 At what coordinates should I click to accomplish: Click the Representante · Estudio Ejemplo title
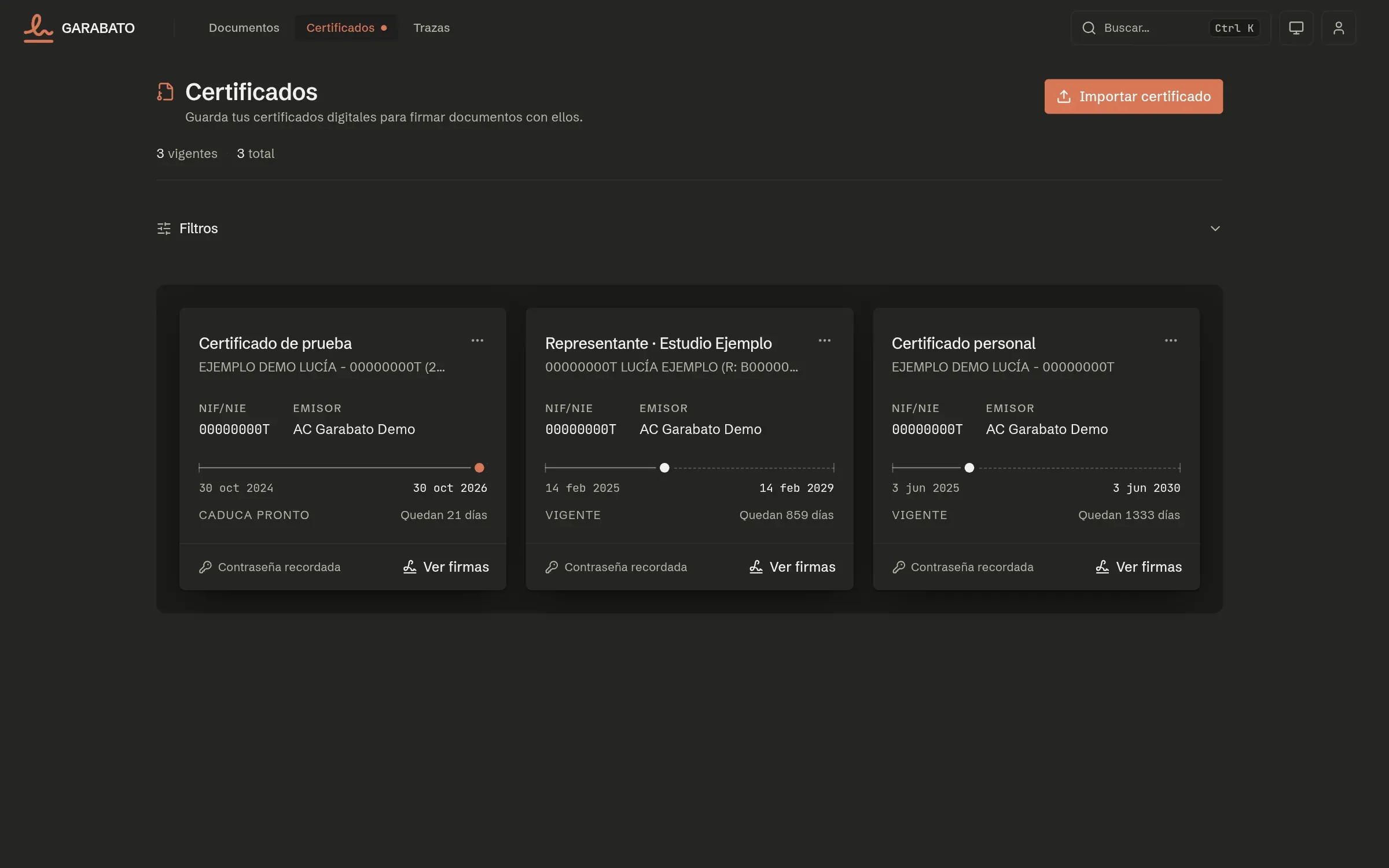tap(658, 344)
